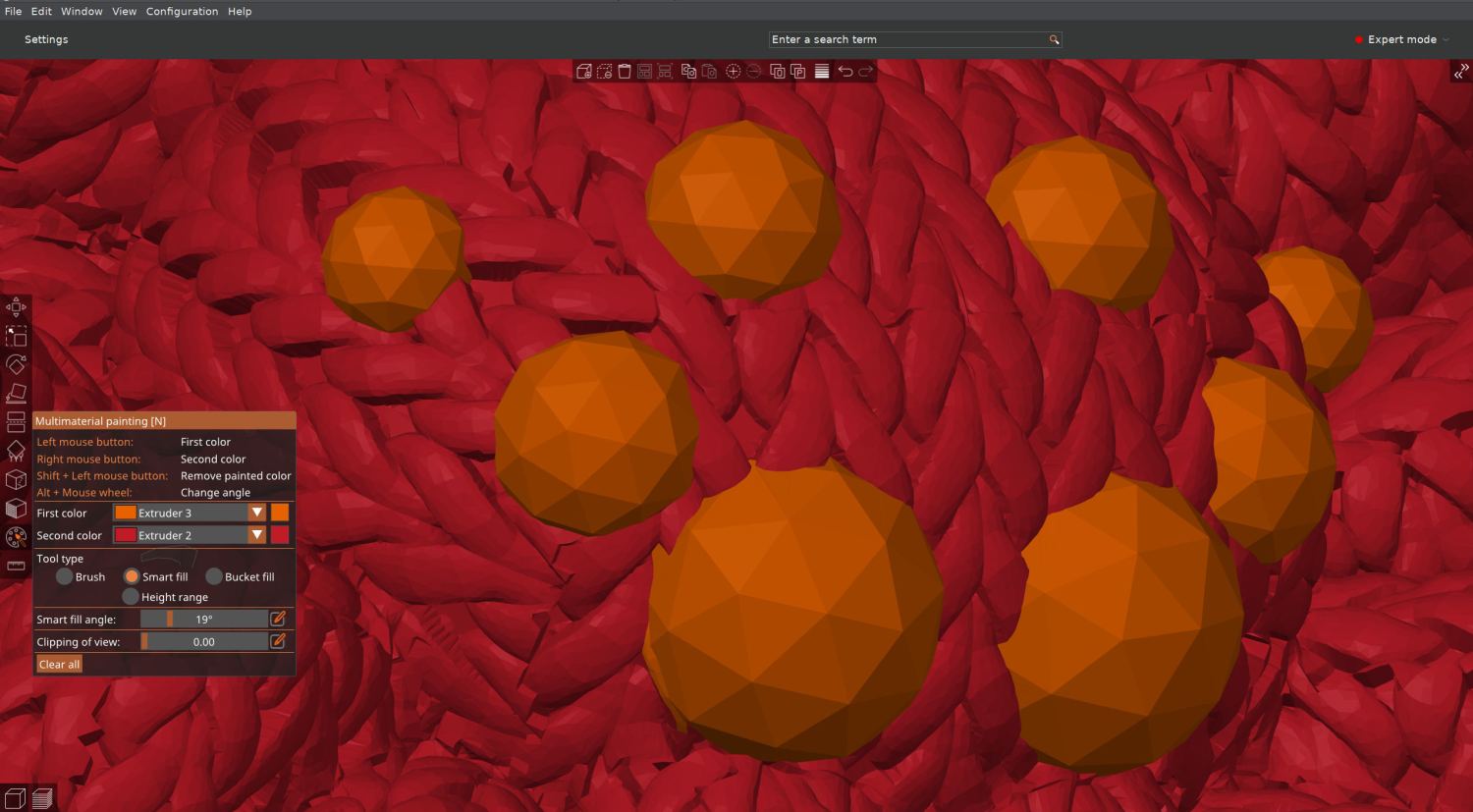Click the 'Alt + Mouse wheel:' label
The height and width of the screenshot is (812, 1473).
84,493
